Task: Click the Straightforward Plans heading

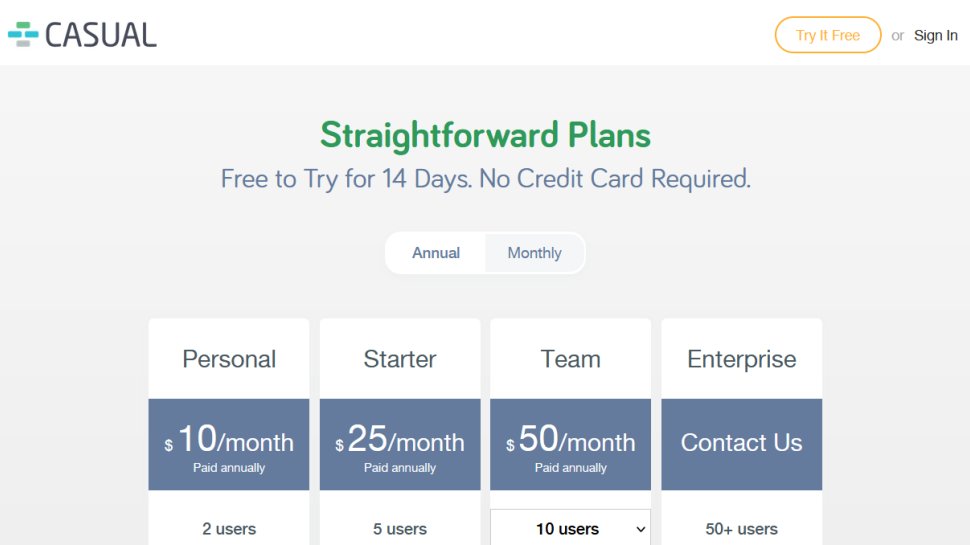Action: click(x=485, y=134)
